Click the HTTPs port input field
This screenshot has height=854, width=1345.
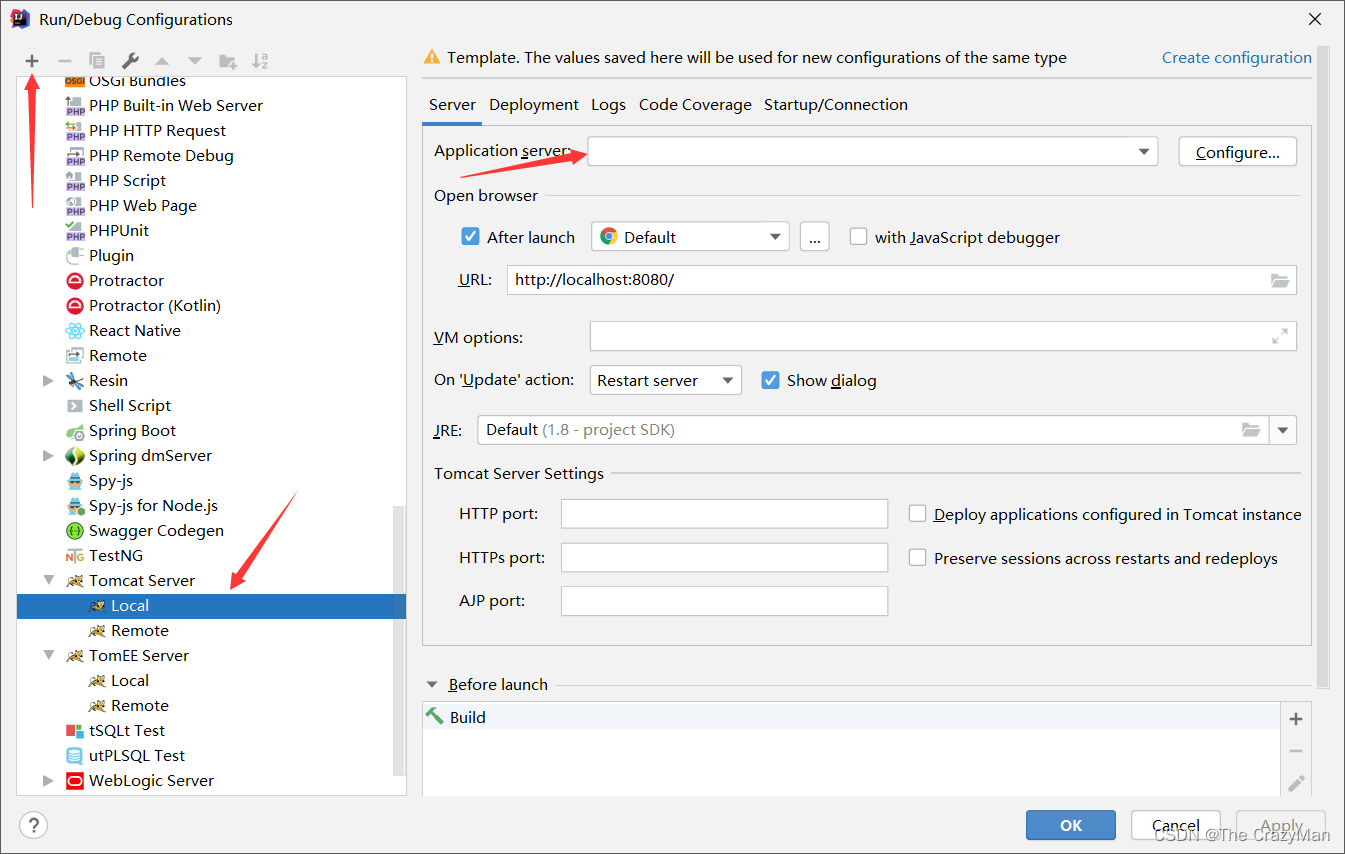coord(724,558)
